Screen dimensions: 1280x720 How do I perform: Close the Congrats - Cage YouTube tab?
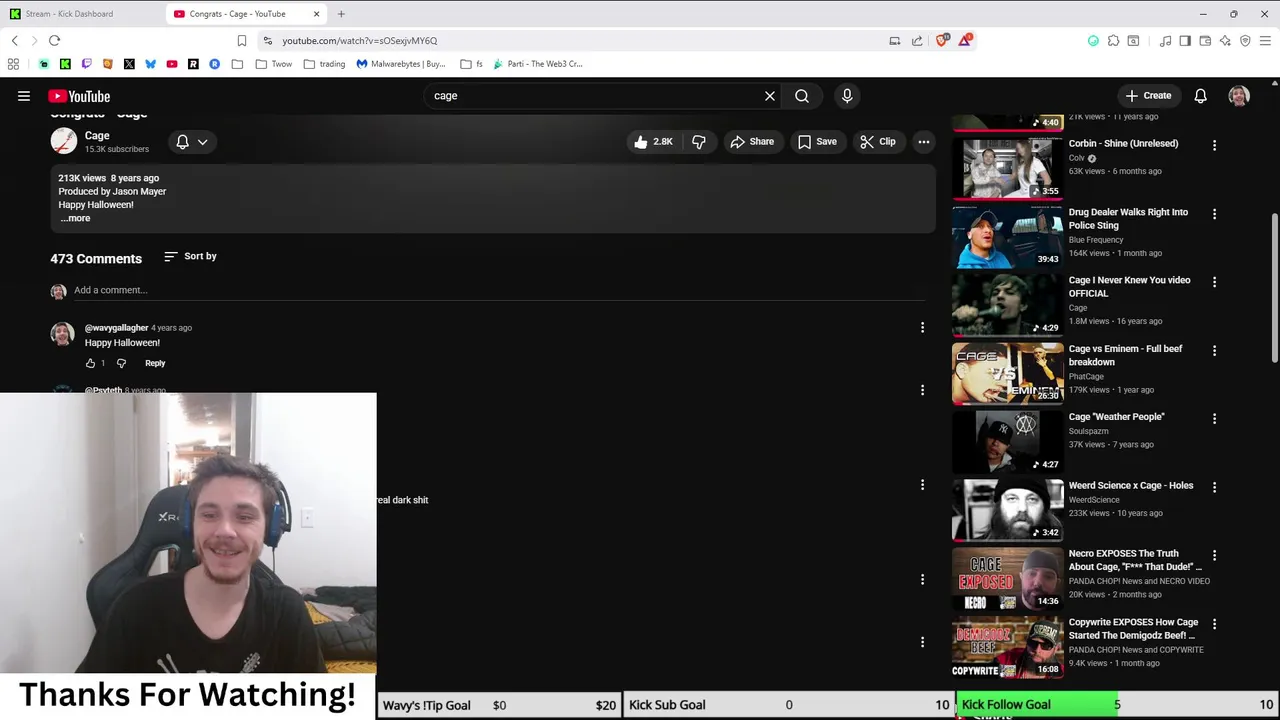(x=317, y=14)
